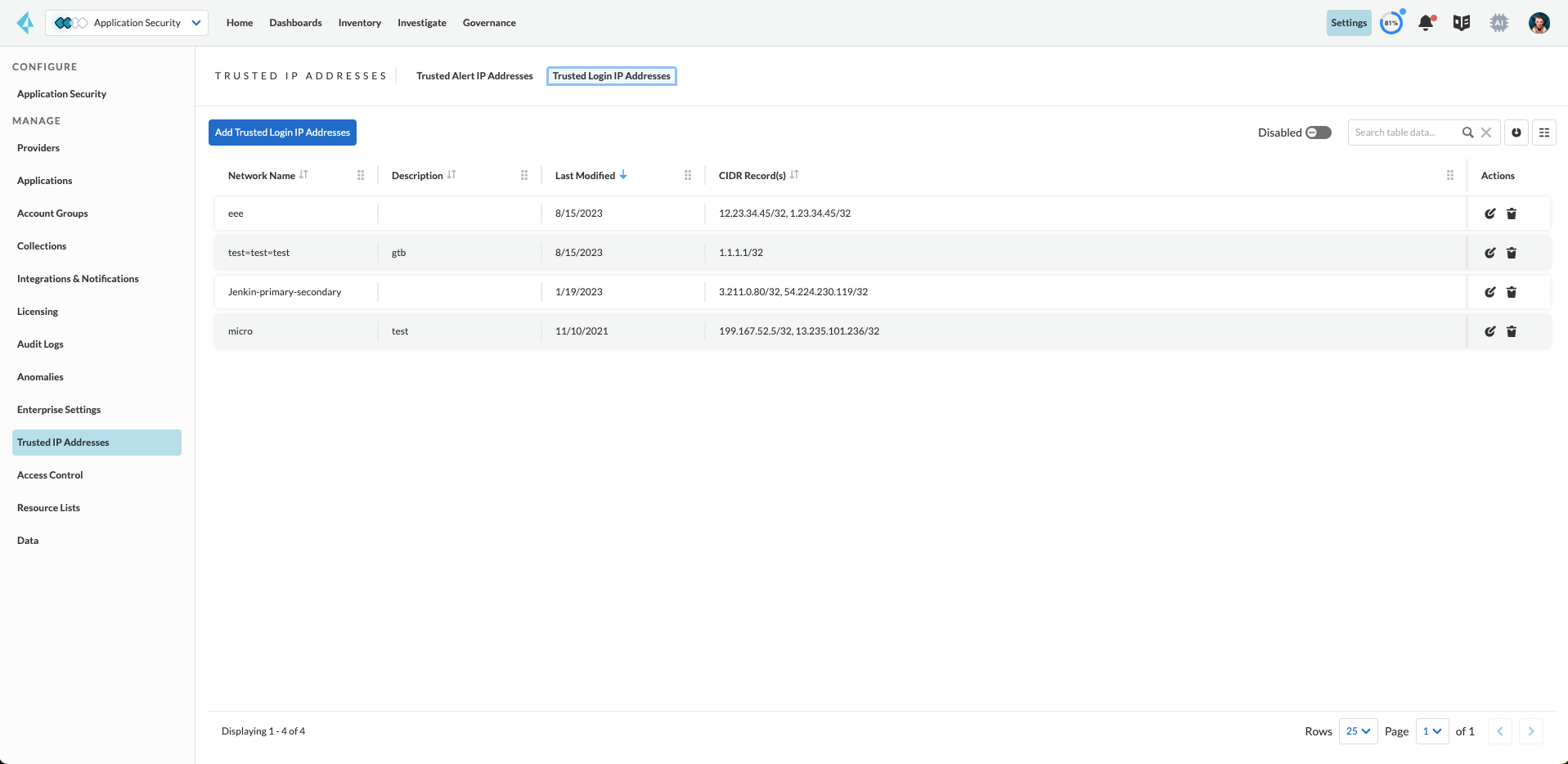Delete the Jenkin-primary-secondary entry

pos(1512,292)
